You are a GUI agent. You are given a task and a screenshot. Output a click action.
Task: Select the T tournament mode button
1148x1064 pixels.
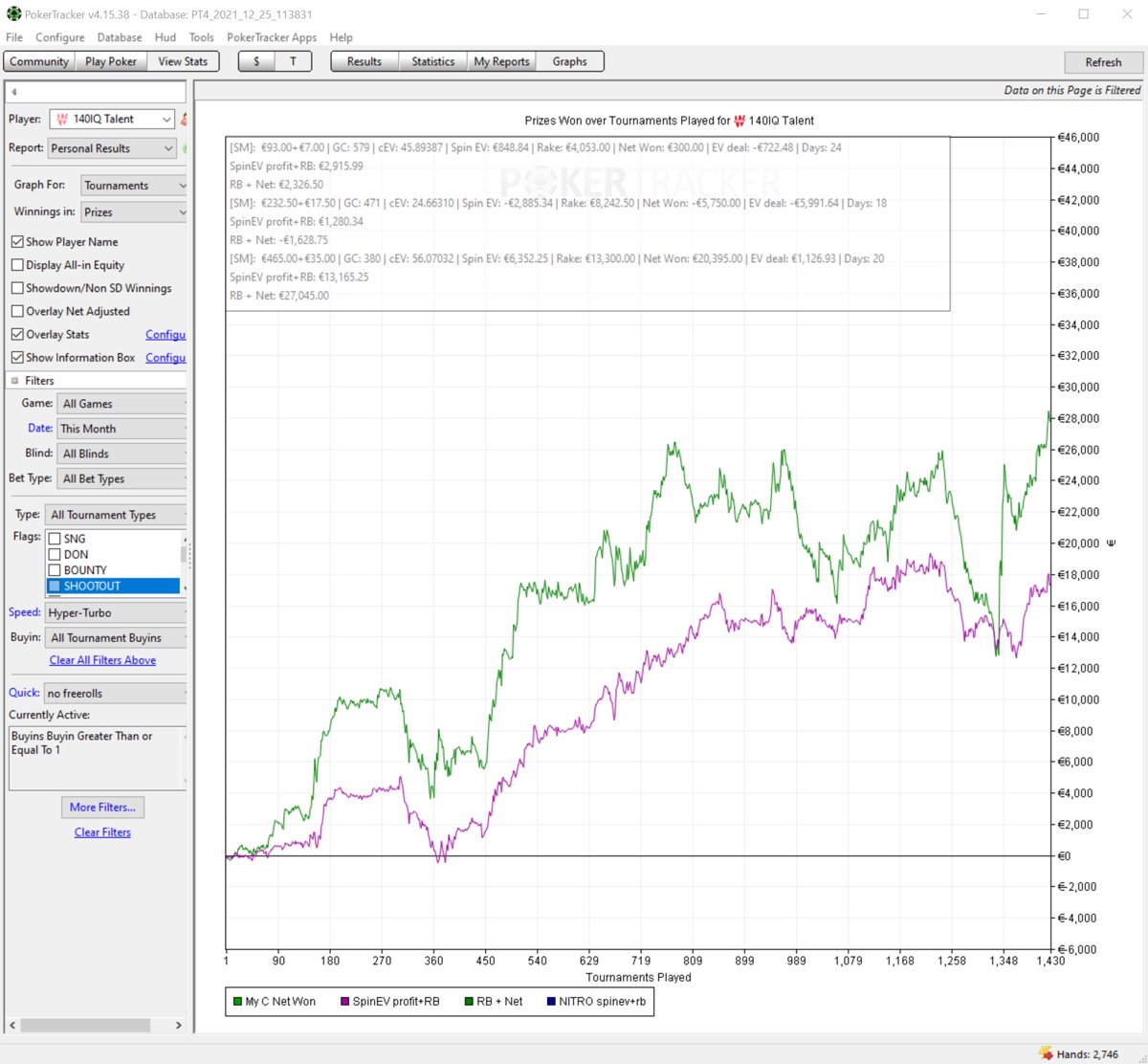coord(293,61)
